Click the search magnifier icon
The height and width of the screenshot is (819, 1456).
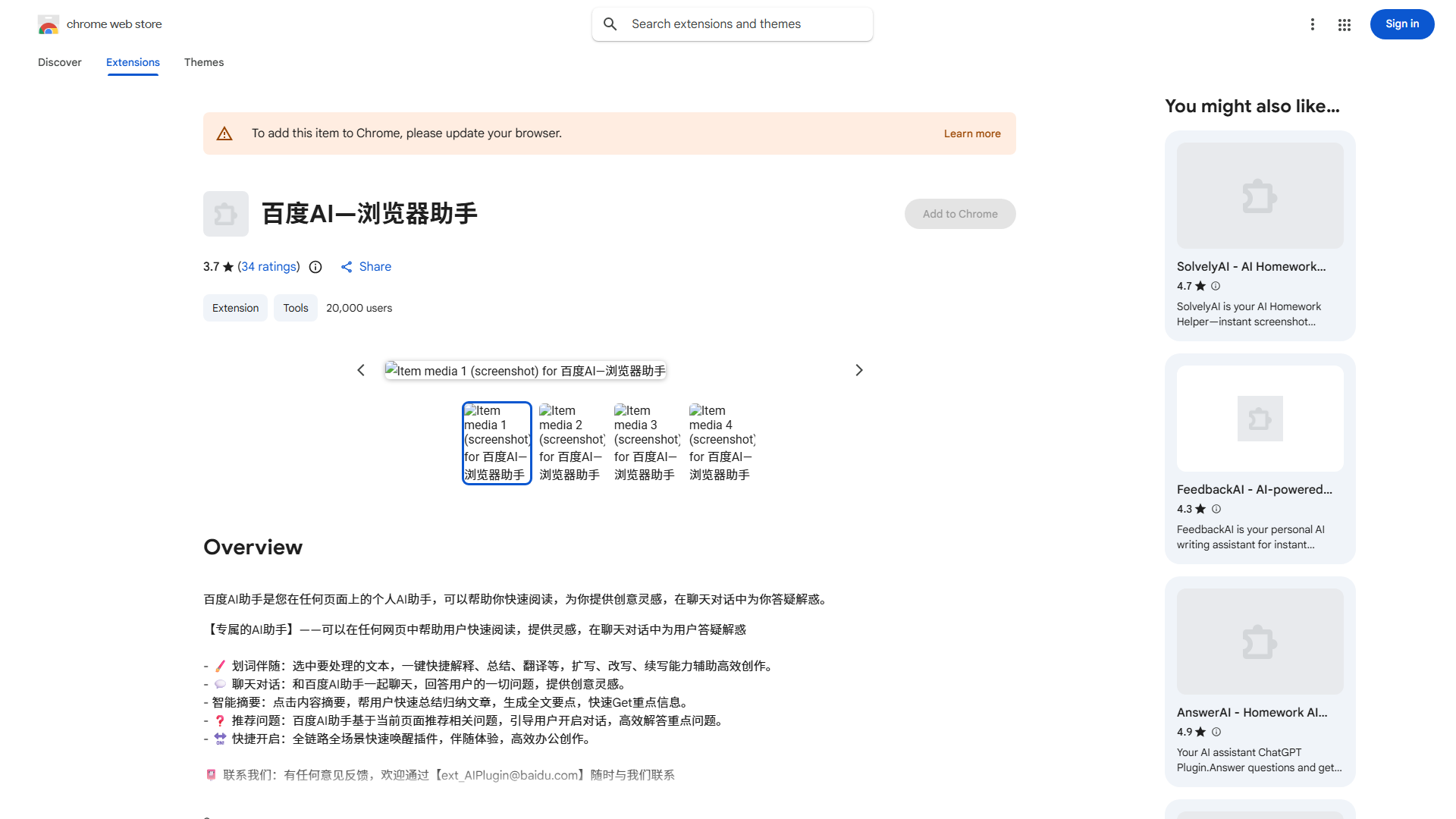[x=610, y=24]
